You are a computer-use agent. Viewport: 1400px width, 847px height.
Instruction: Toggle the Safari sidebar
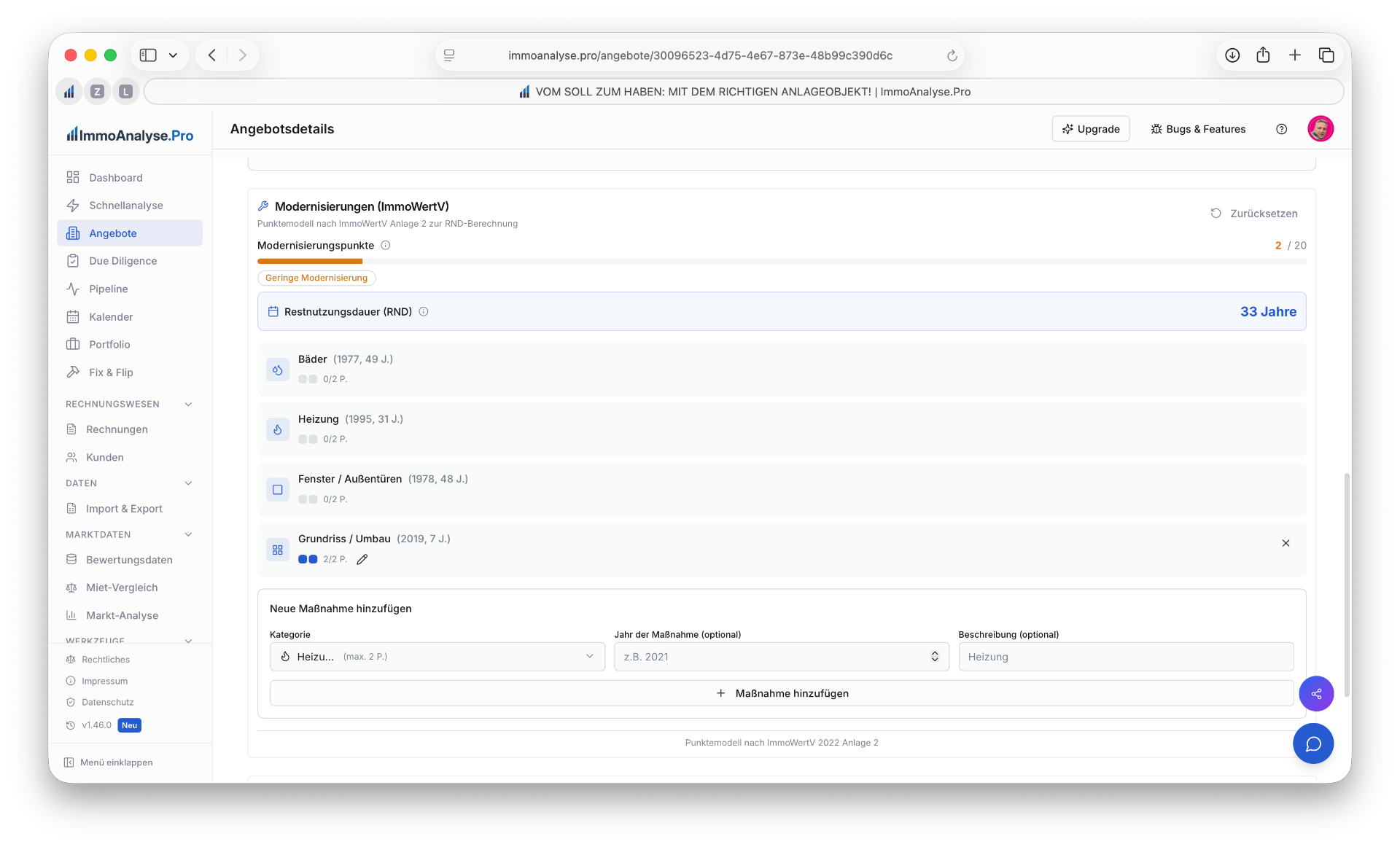pos(148,55)
